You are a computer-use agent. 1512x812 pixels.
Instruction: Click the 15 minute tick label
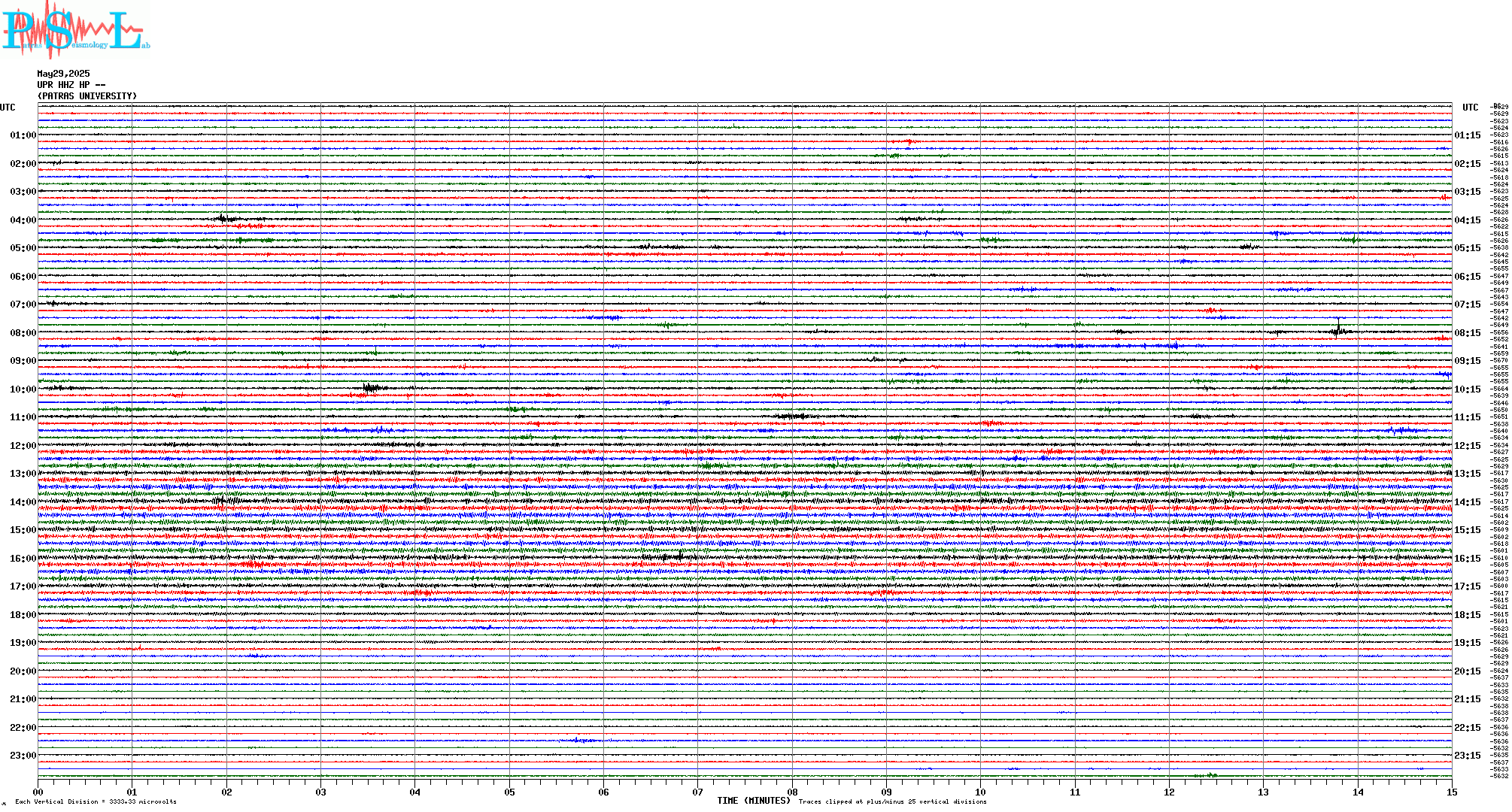(1452, 792)
